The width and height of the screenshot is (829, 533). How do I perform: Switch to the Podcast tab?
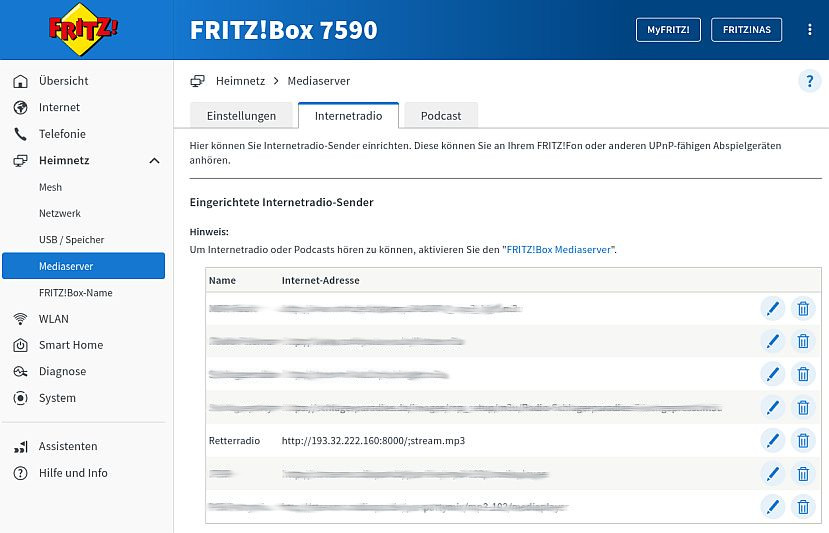[441, 115]
